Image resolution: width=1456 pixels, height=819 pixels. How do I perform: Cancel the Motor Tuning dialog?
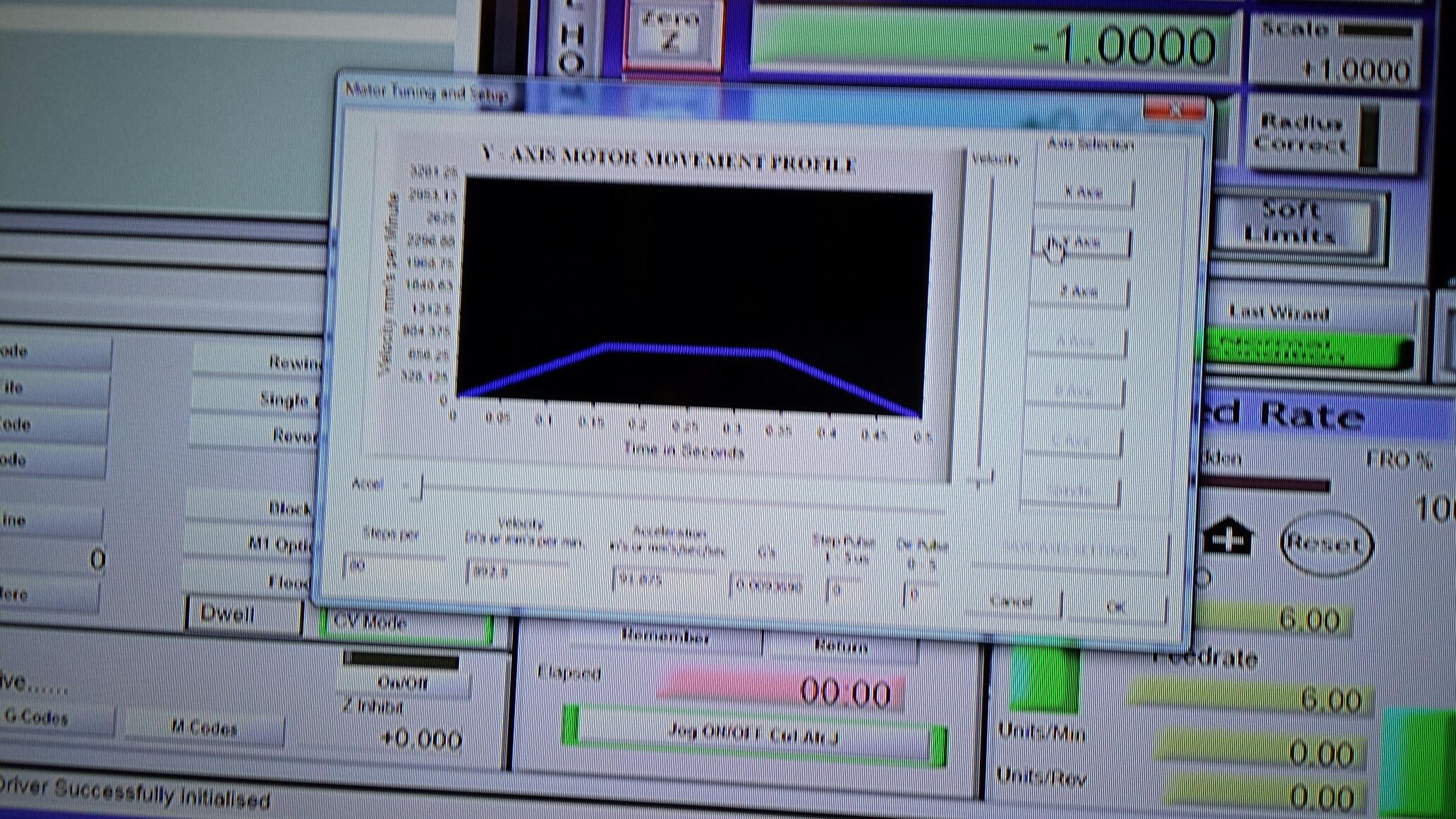(1012, 602)
